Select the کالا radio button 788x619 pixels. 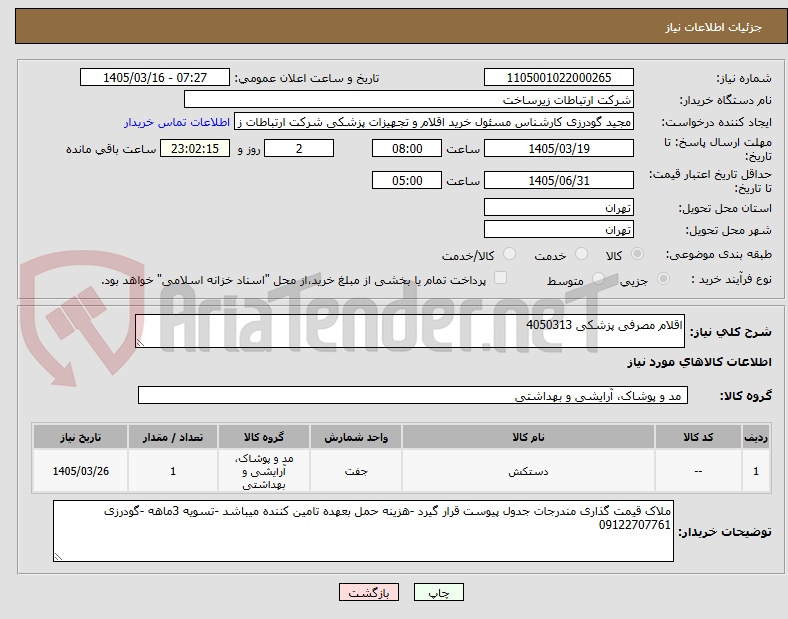coord(637,254)
